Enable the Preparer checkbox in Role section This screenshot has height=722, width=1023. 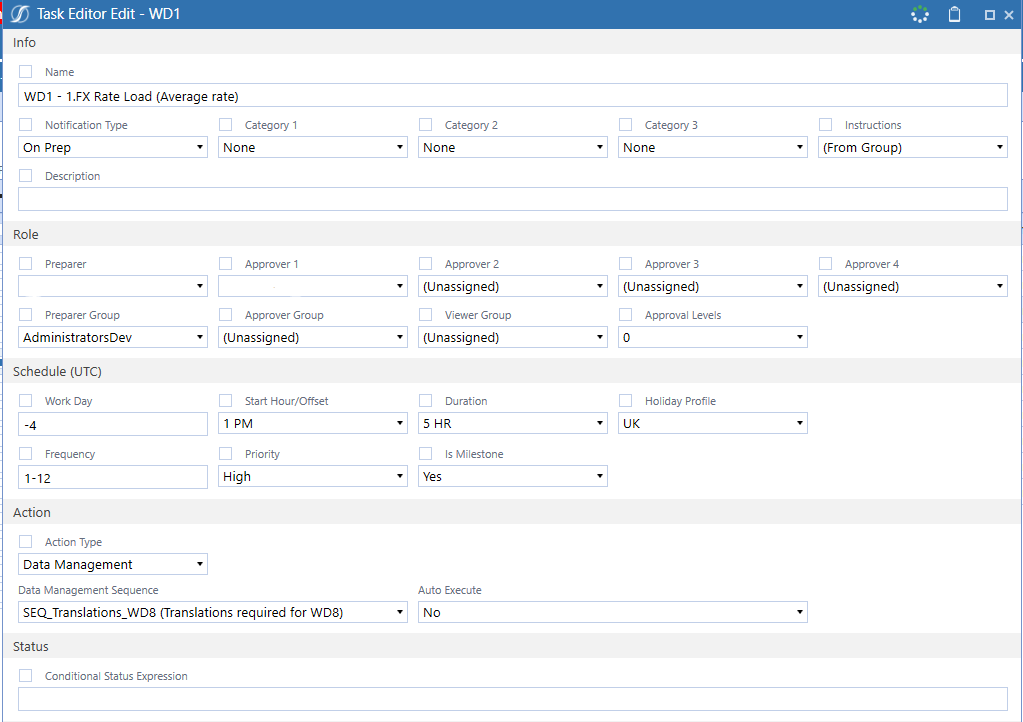25,263
